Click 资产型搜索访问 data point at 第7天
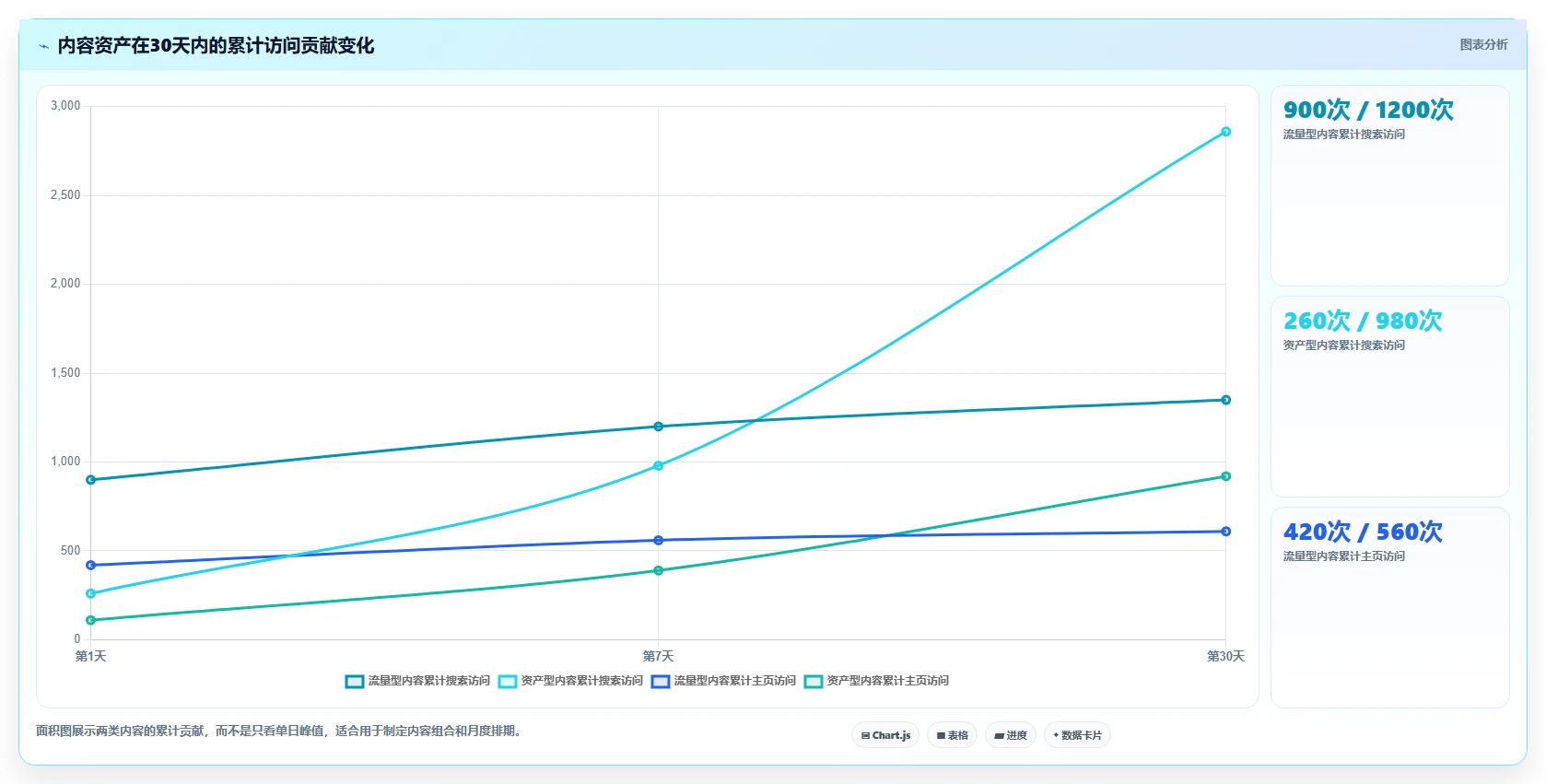 (658, 466)
